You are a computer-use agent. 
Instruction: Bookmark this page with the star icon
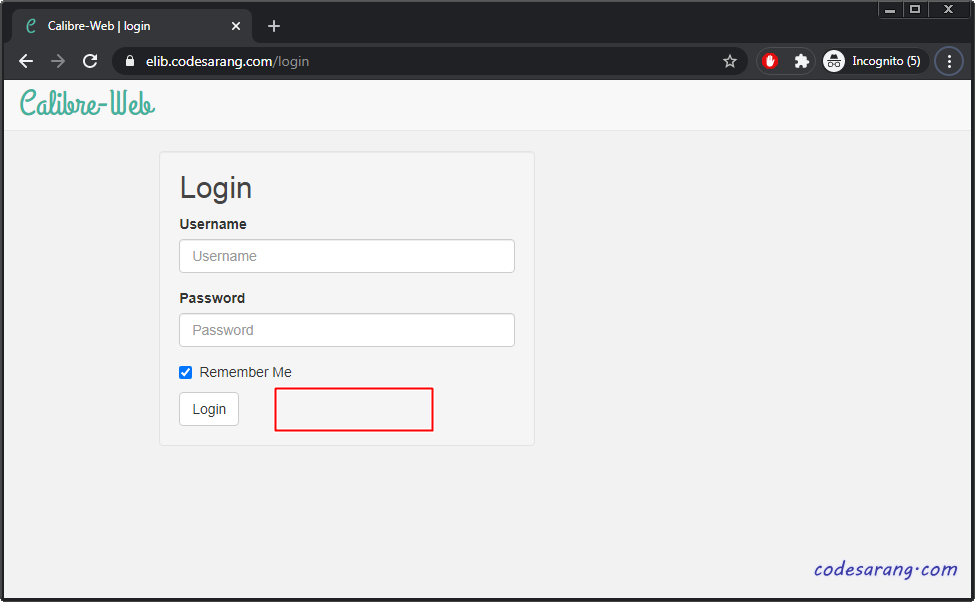click(729, 61)
